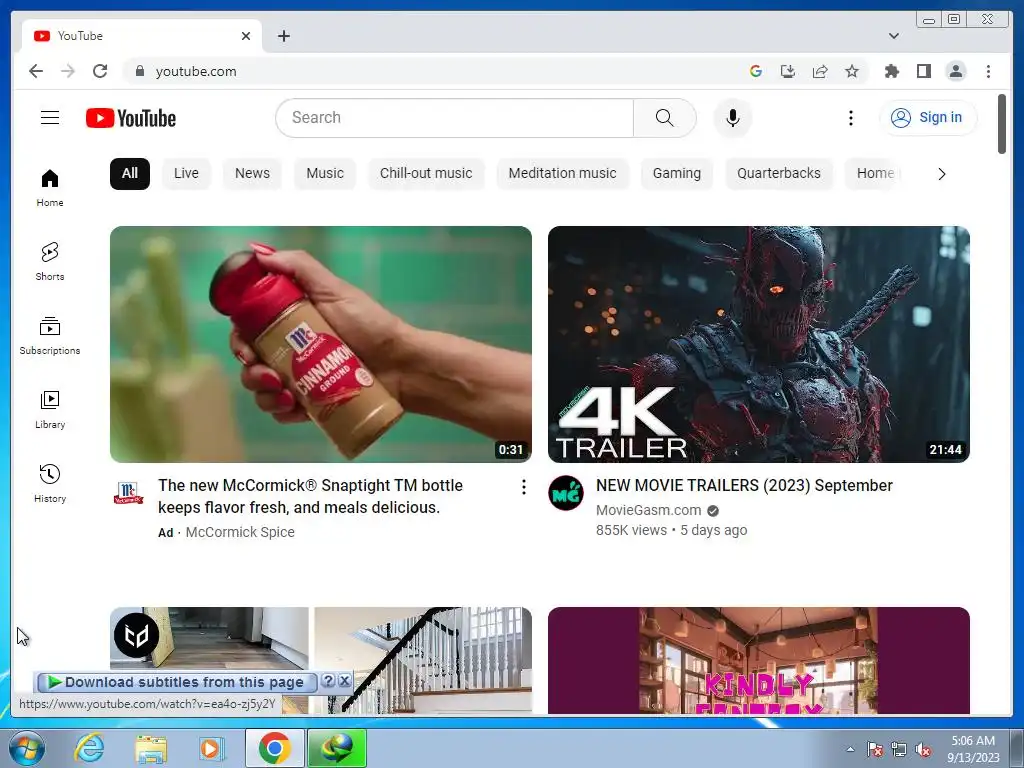Show hidden system tray icons

point(850,749)
